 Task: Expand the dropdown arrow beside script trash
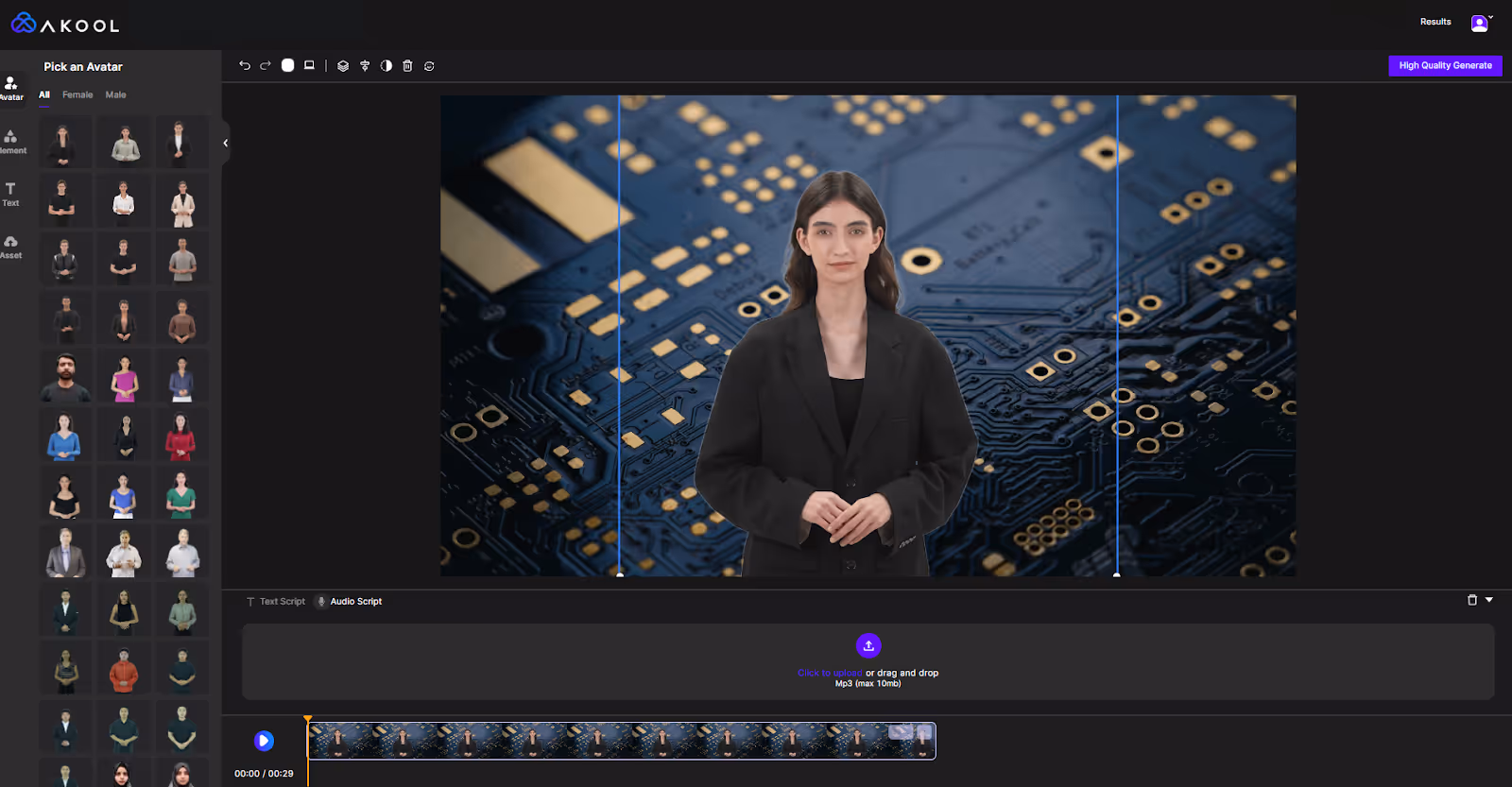click(x=1489, y=600)
